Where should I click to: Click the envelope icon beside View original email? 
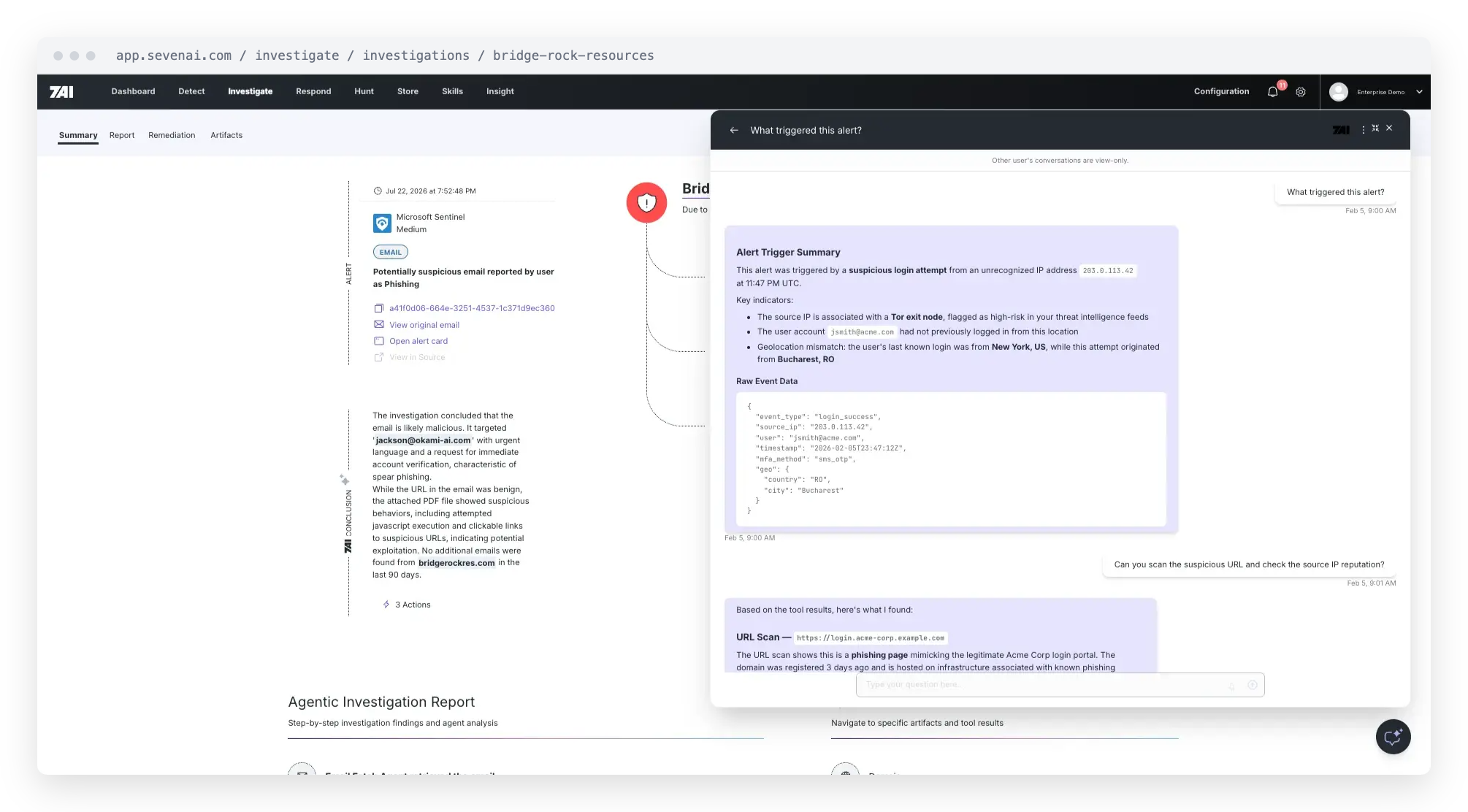(378, 325)
